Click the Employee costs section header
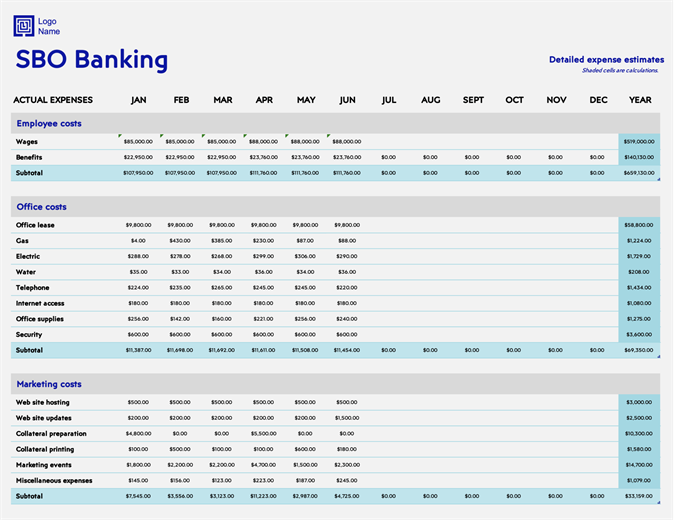Image resolution: width=675 pixels, height=520 pixels. 49,124
